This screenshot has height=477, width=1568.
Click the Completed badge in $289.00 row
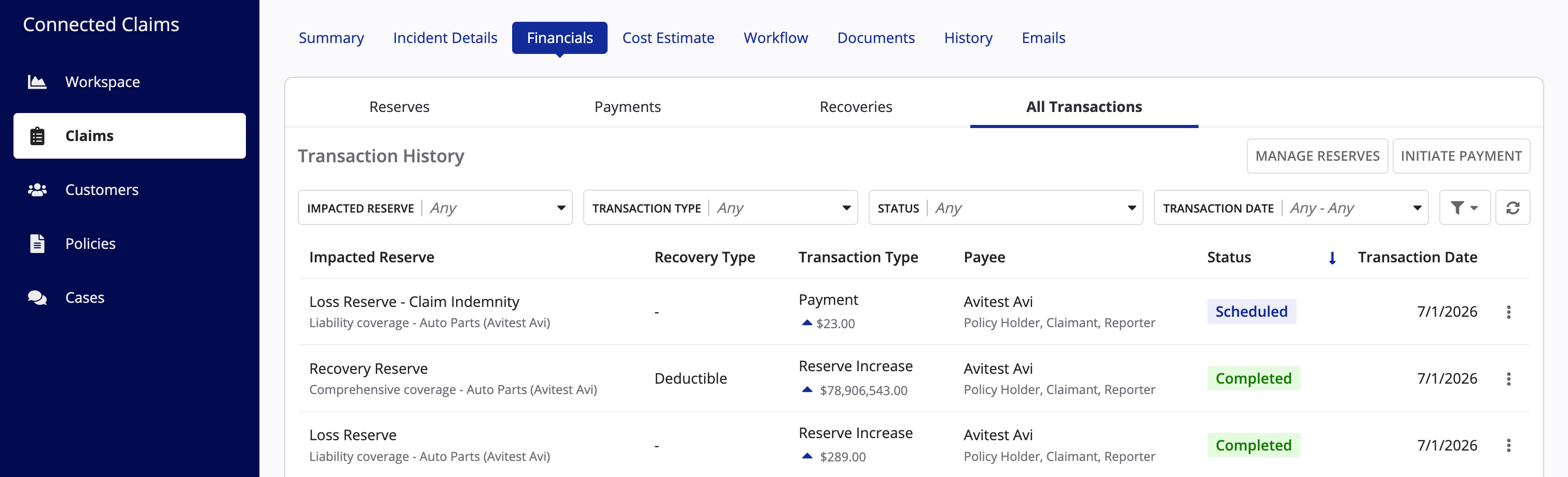tap(1253, 445)
